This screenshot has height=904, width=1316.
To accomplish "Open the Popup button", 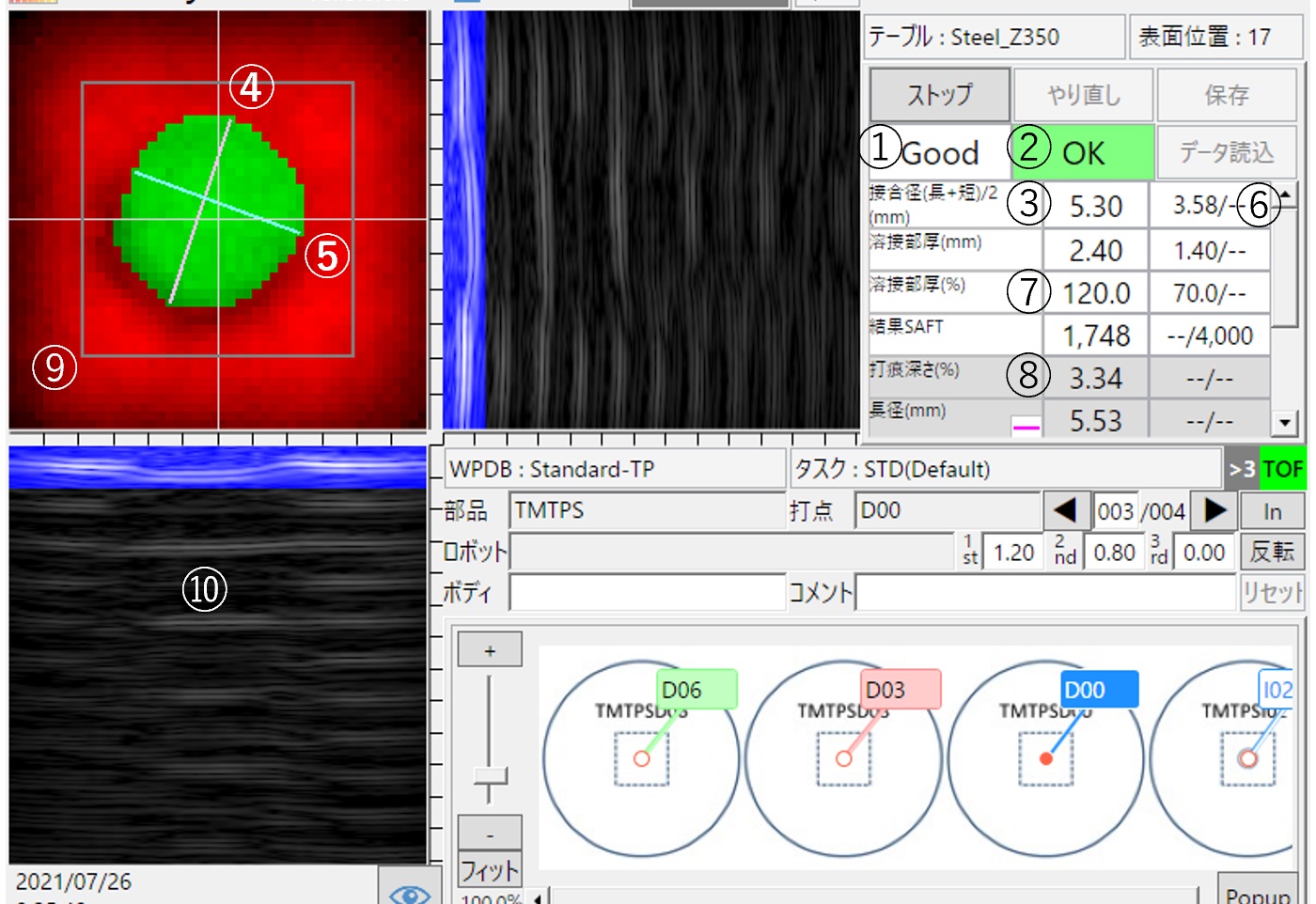I will tap(1258, 892).
